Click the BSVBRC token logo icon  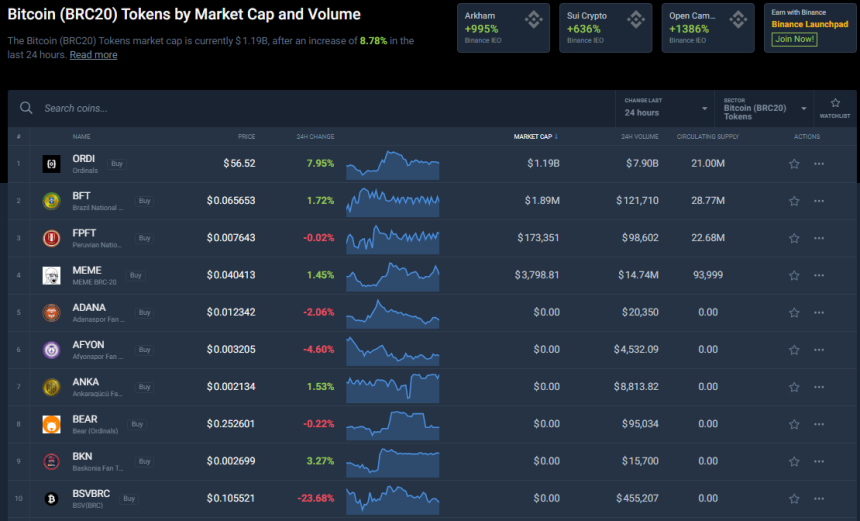point(51,498)
